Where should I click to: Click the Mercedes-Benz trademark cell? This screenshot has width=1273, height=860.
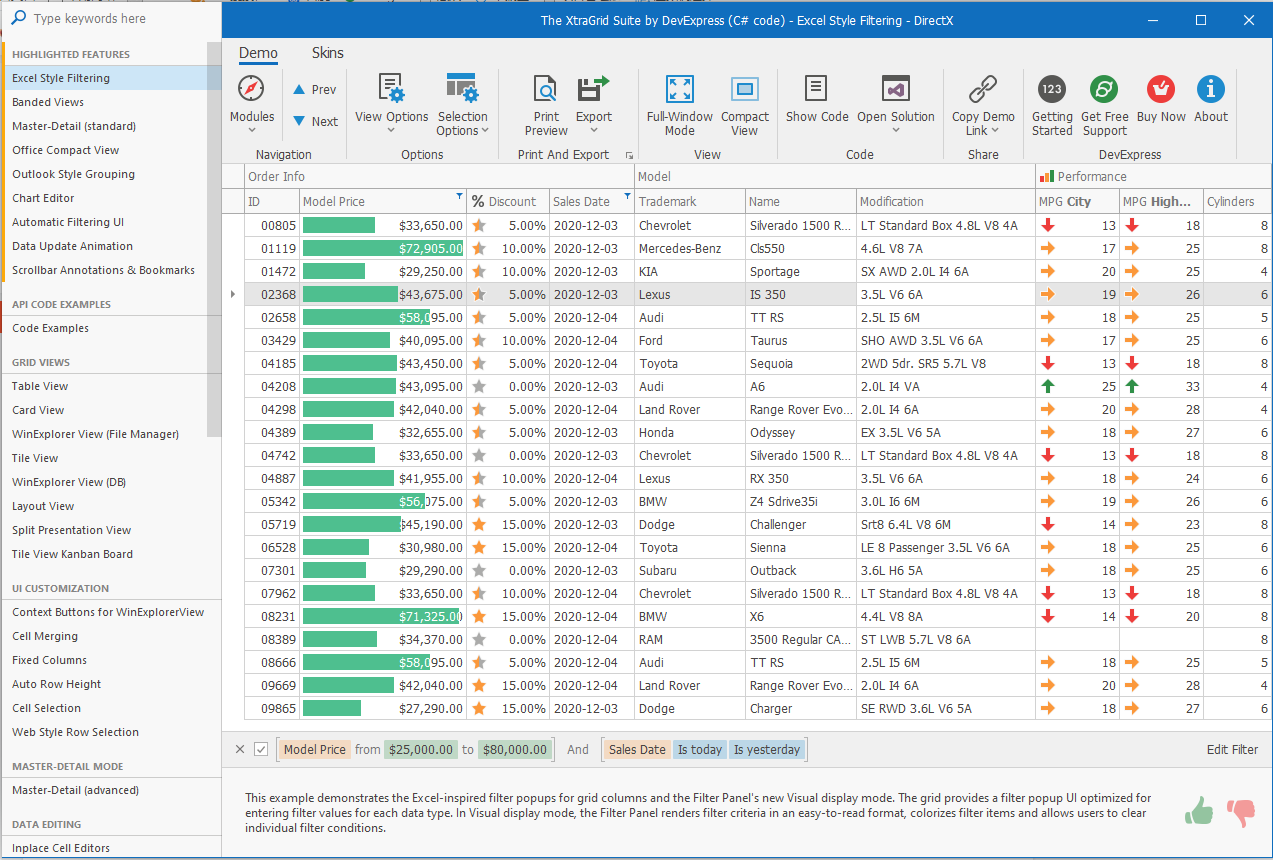[x=689, y=249]
